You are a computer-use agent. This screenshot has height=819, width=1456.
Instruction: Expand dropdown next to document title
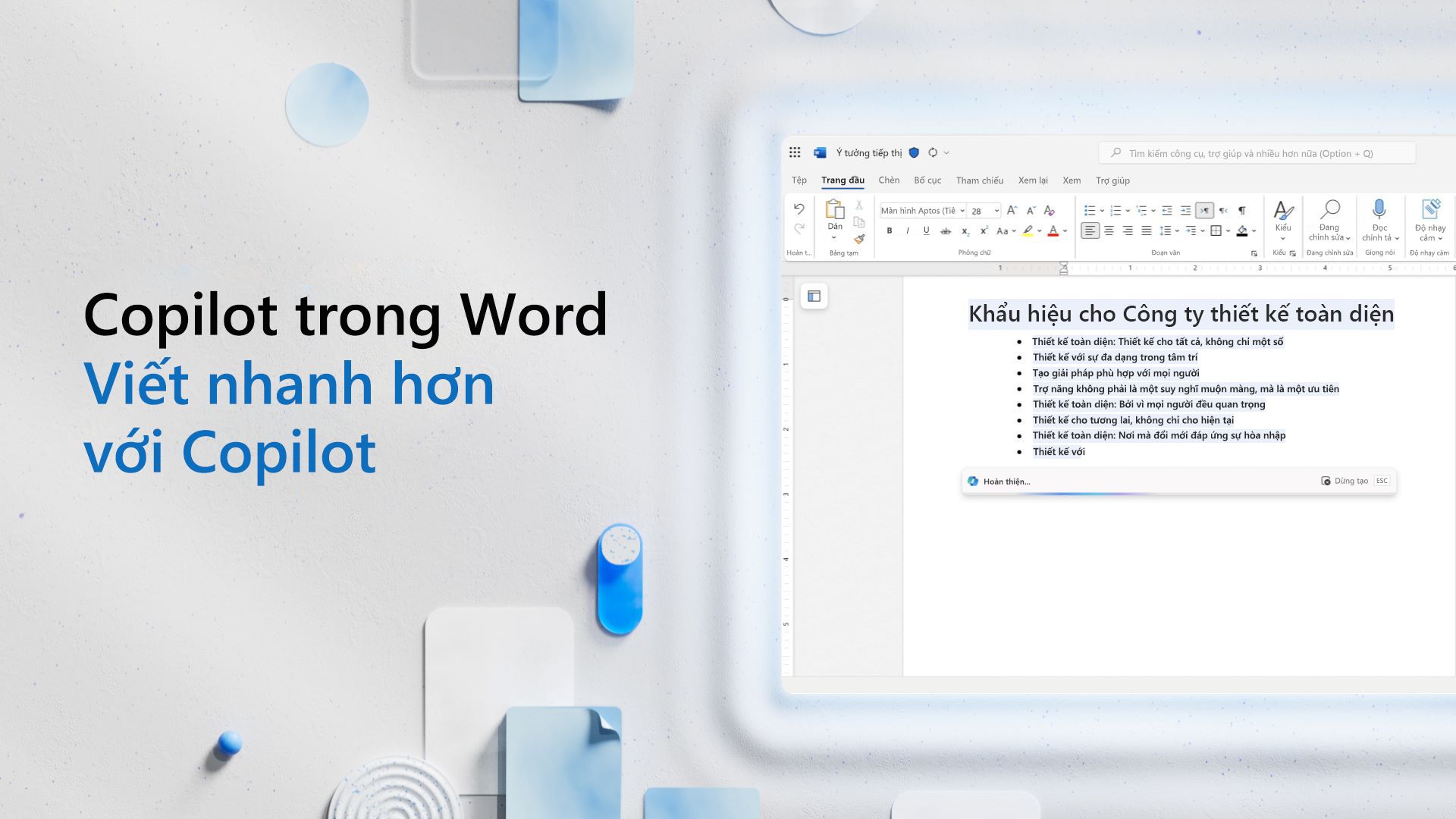point(946,153)
